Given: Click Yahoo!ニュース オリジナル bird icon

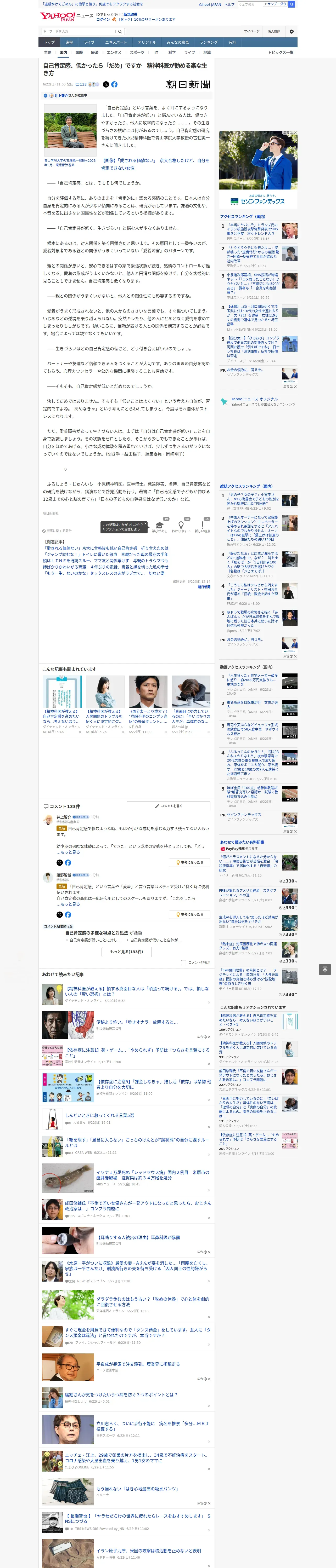Looking at the screenshot, I should pyautogui.click(x=225, y=402).
